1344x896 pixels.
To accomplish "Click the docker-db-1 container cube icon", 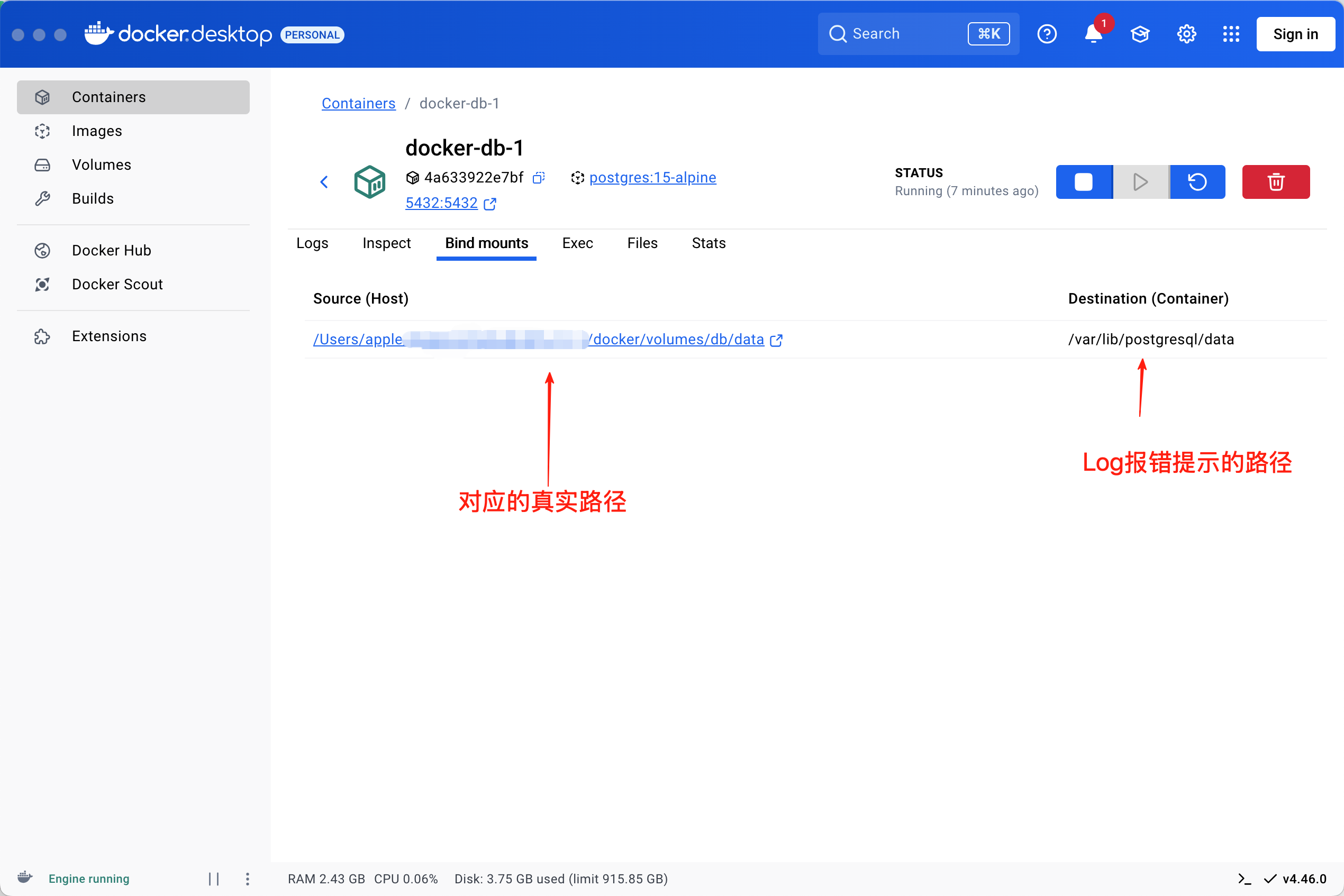I will (370, 182).
